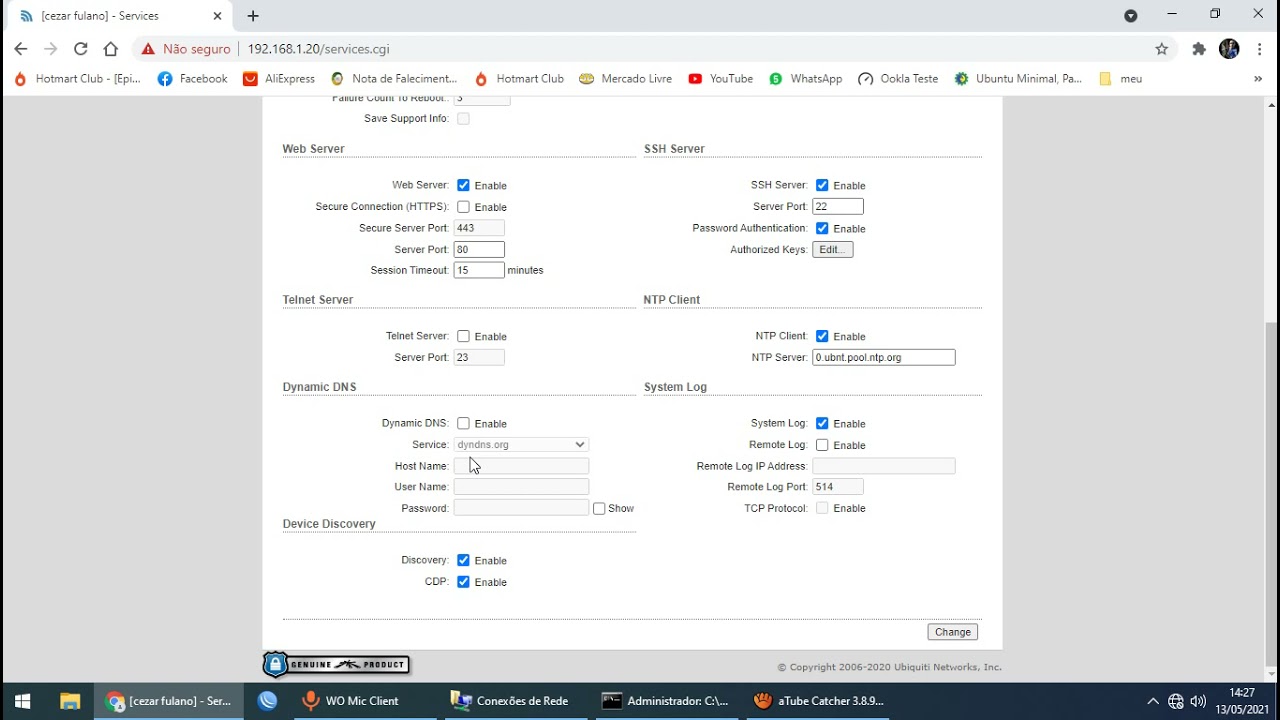This screenshot has height=720, width=1280.
Task: Open the Facebook bookmark
Action: click(x=193, y=79)
